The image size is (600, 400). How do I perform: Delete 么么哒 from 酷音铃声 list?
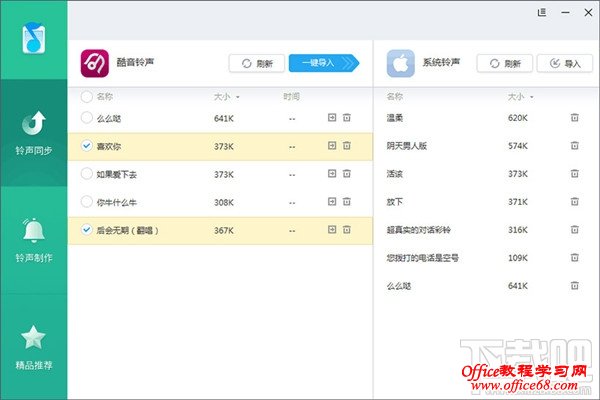point(347,118)
